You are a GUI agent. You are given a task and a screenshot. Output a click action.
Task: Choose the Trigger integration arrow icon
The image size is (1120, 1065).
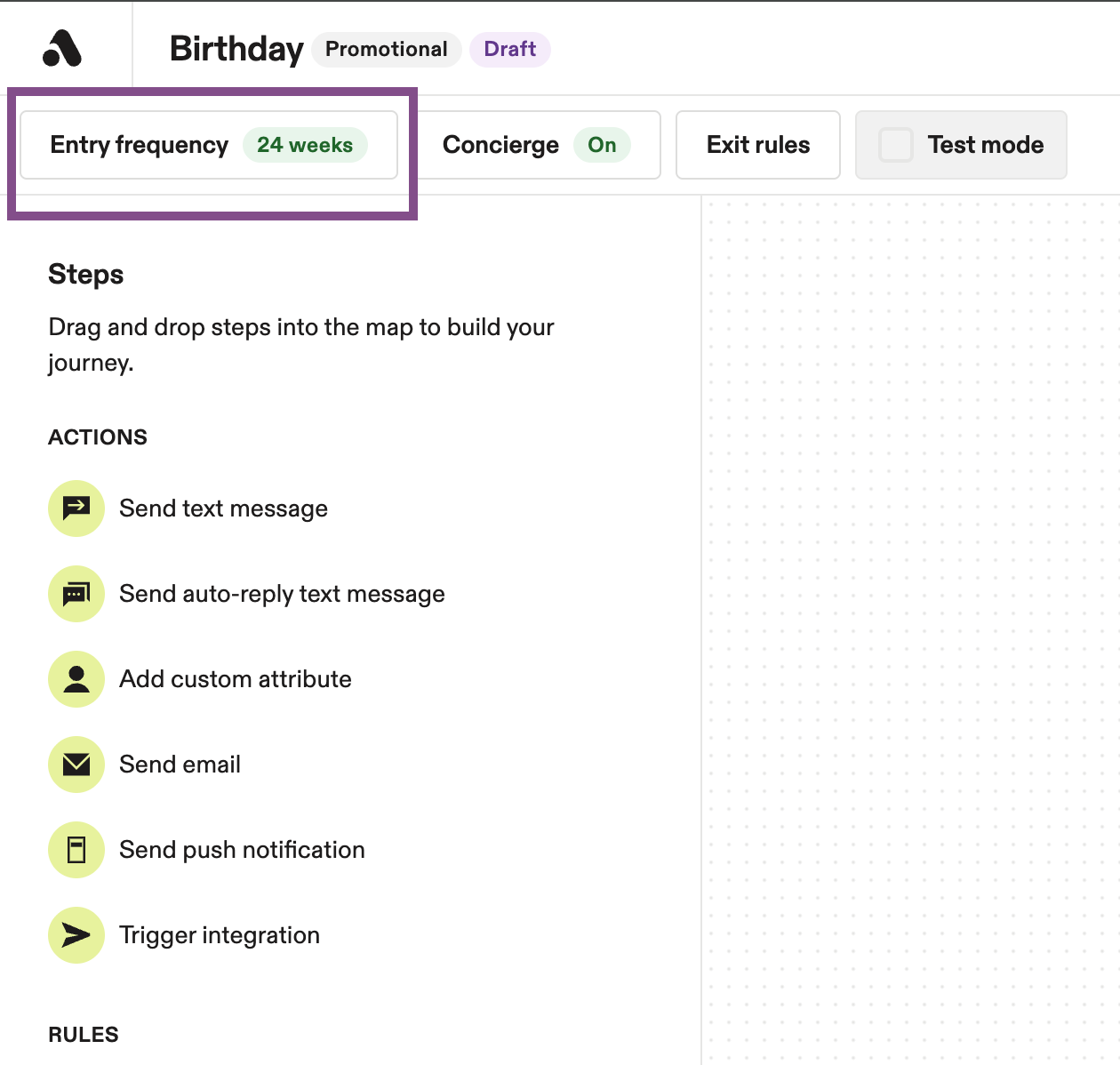pos(76,935)
